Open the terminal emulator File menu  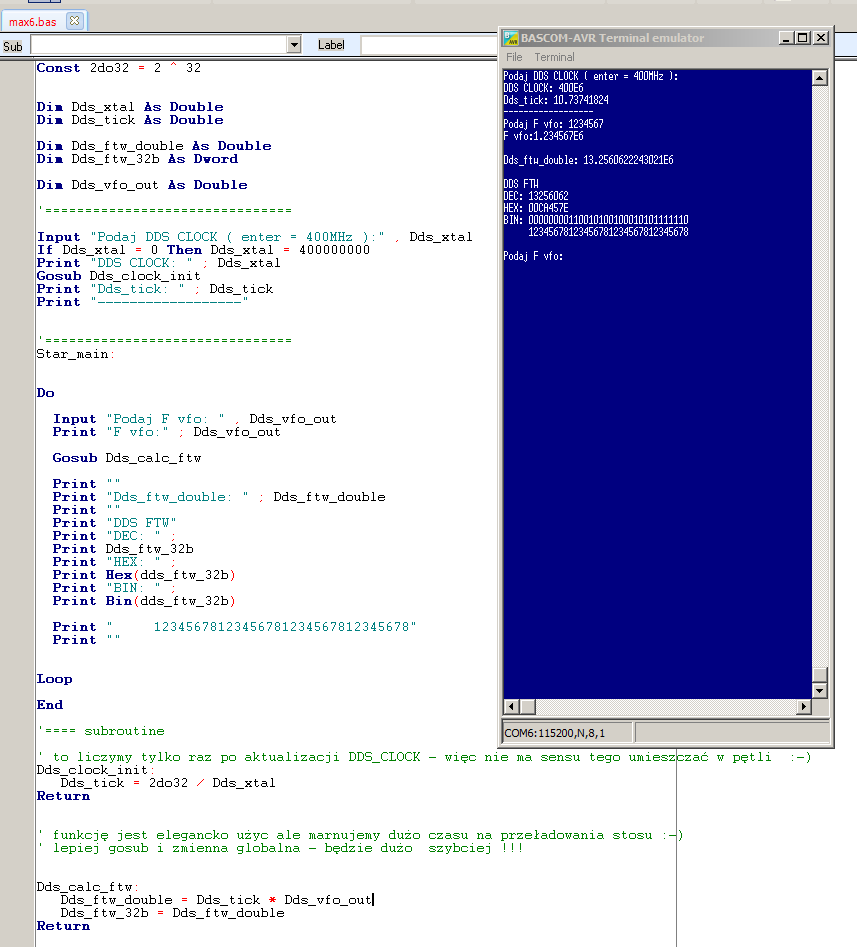click(513, 57)
